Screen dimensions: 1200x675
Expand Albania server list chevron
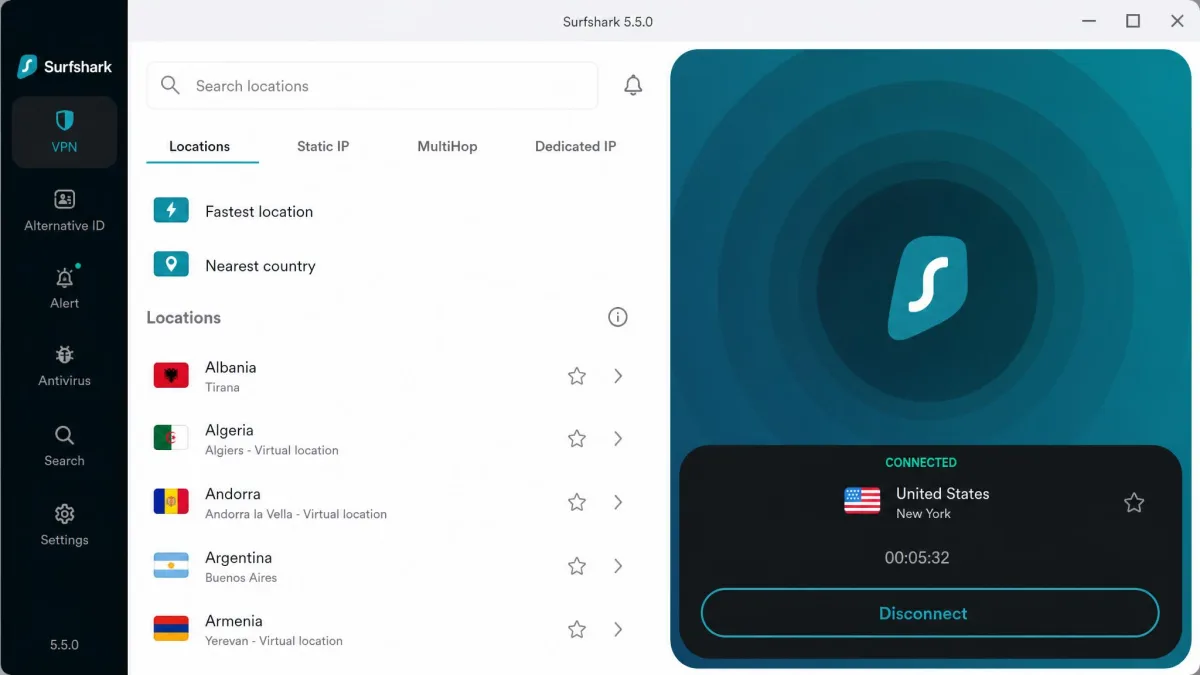618,376
